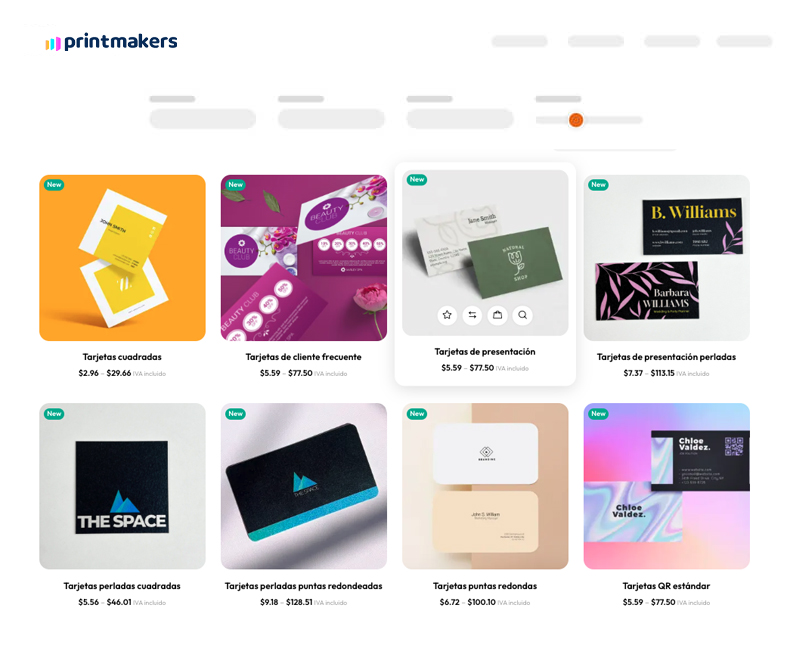Click the New badge on Tarjetas perladas cuadradas
791x645 pixels.
click(54, 414)
